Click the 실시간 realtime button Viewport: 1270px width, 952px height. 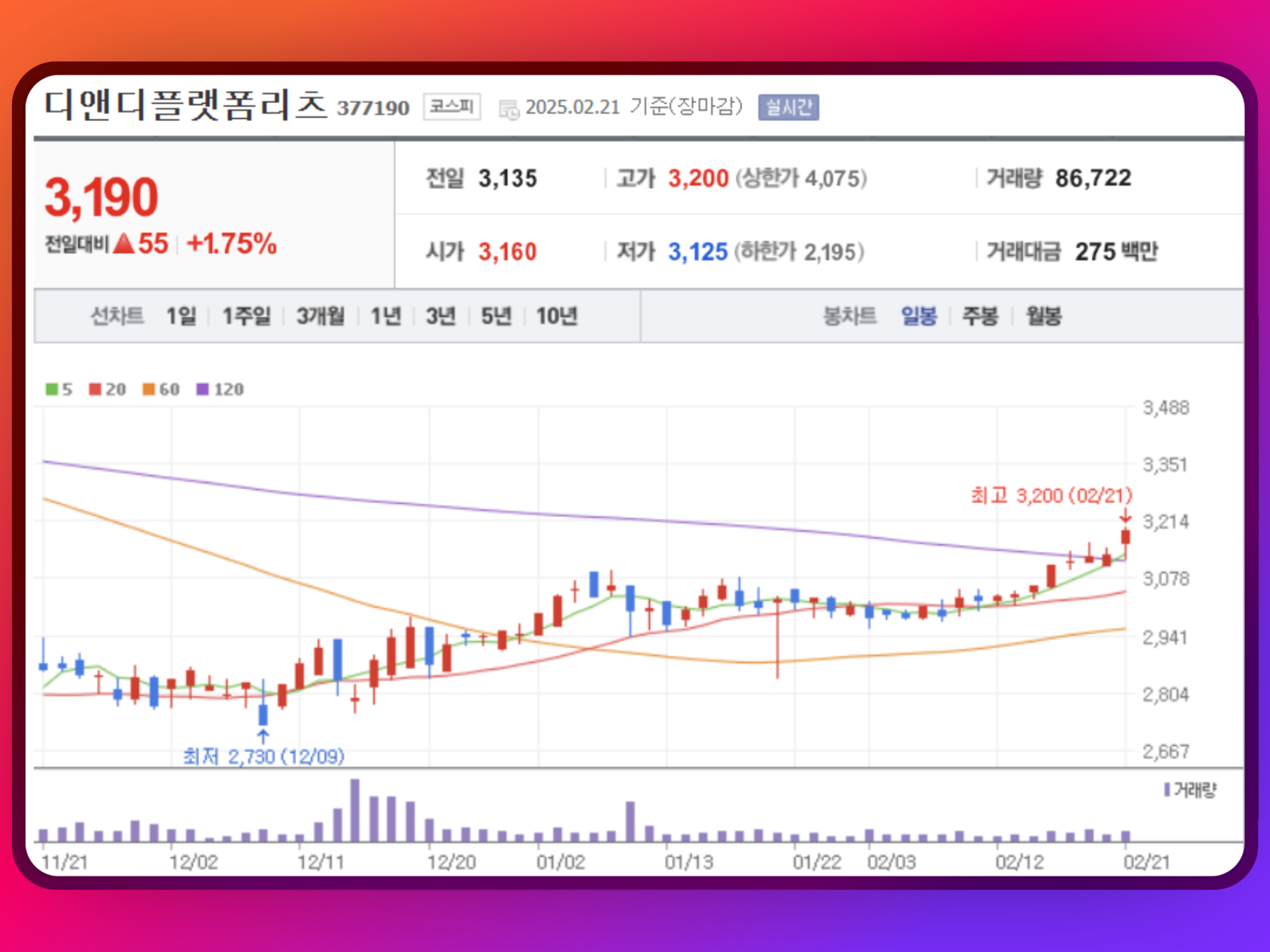point(788,107)
